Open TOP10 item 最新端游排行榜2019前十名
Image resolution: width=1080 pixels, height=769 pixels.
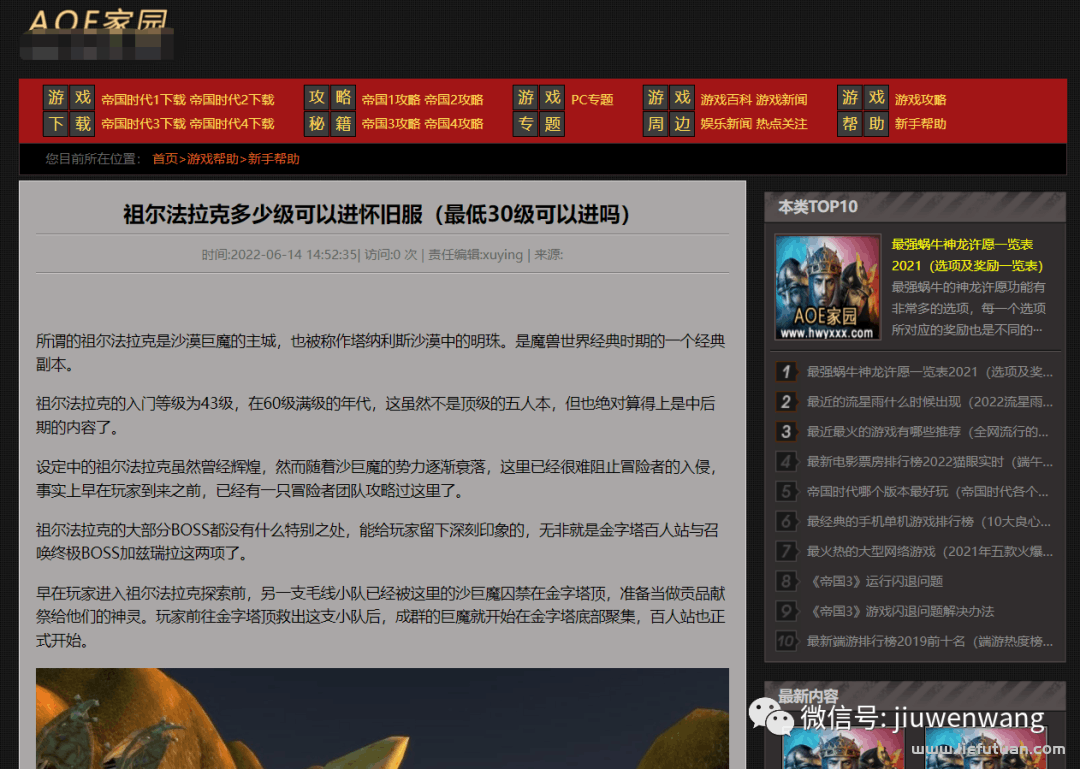coord(929,642)
